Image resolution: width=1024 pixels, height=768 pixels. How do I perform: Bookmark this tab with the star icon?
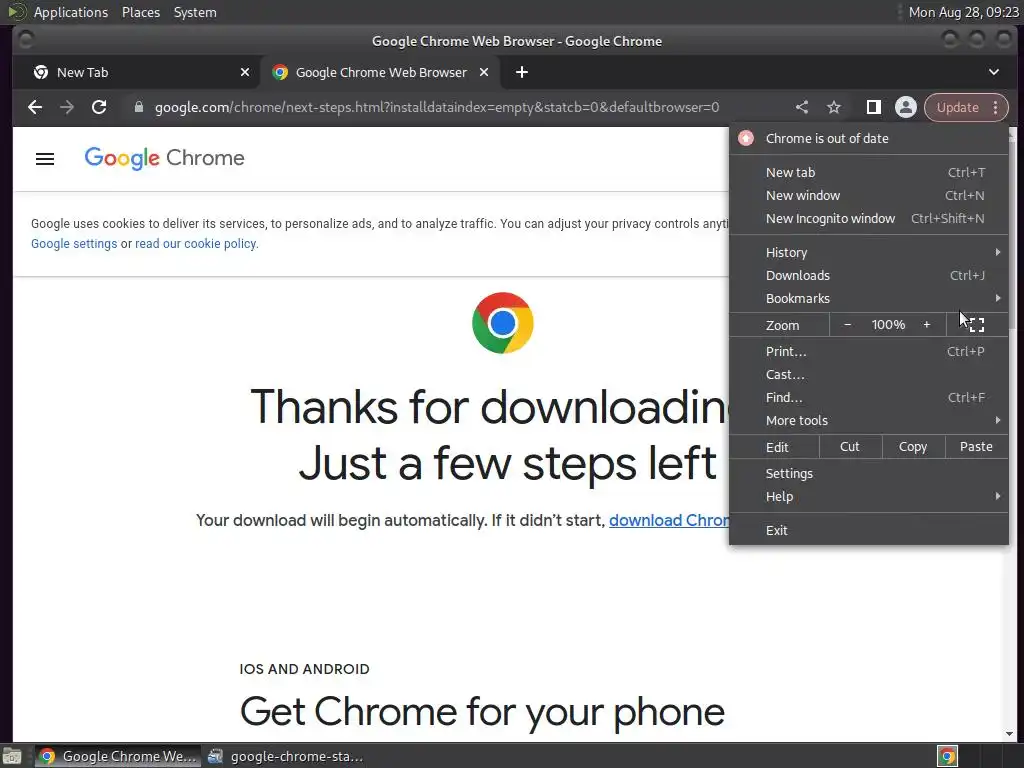click(x=834, y=107)
